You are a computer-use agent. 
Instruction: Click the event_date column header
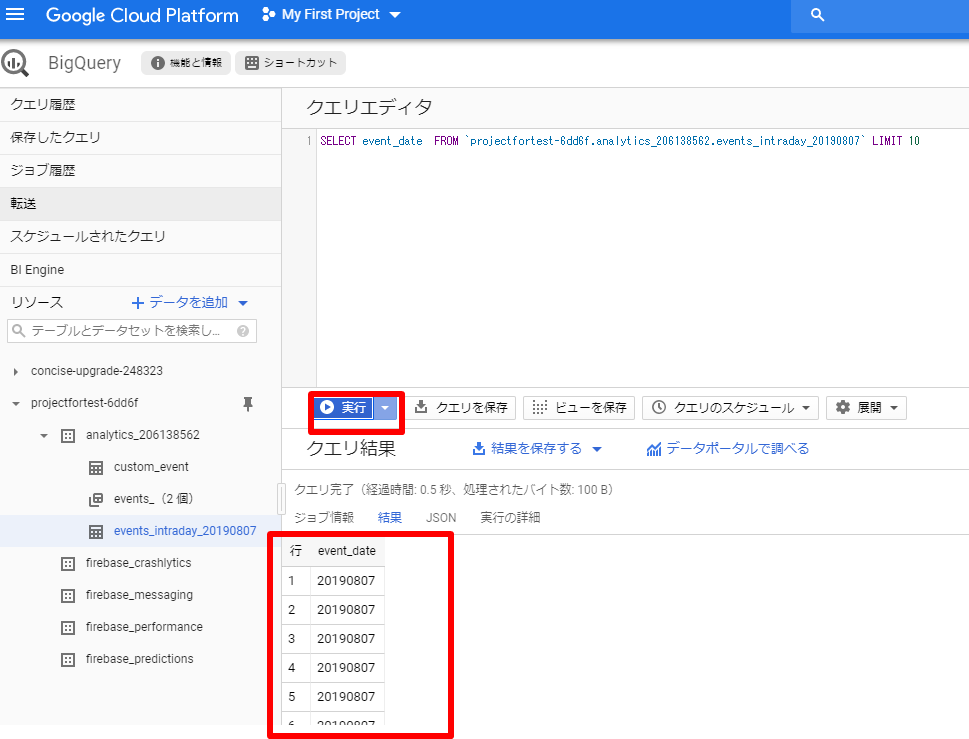pos(347,551)
